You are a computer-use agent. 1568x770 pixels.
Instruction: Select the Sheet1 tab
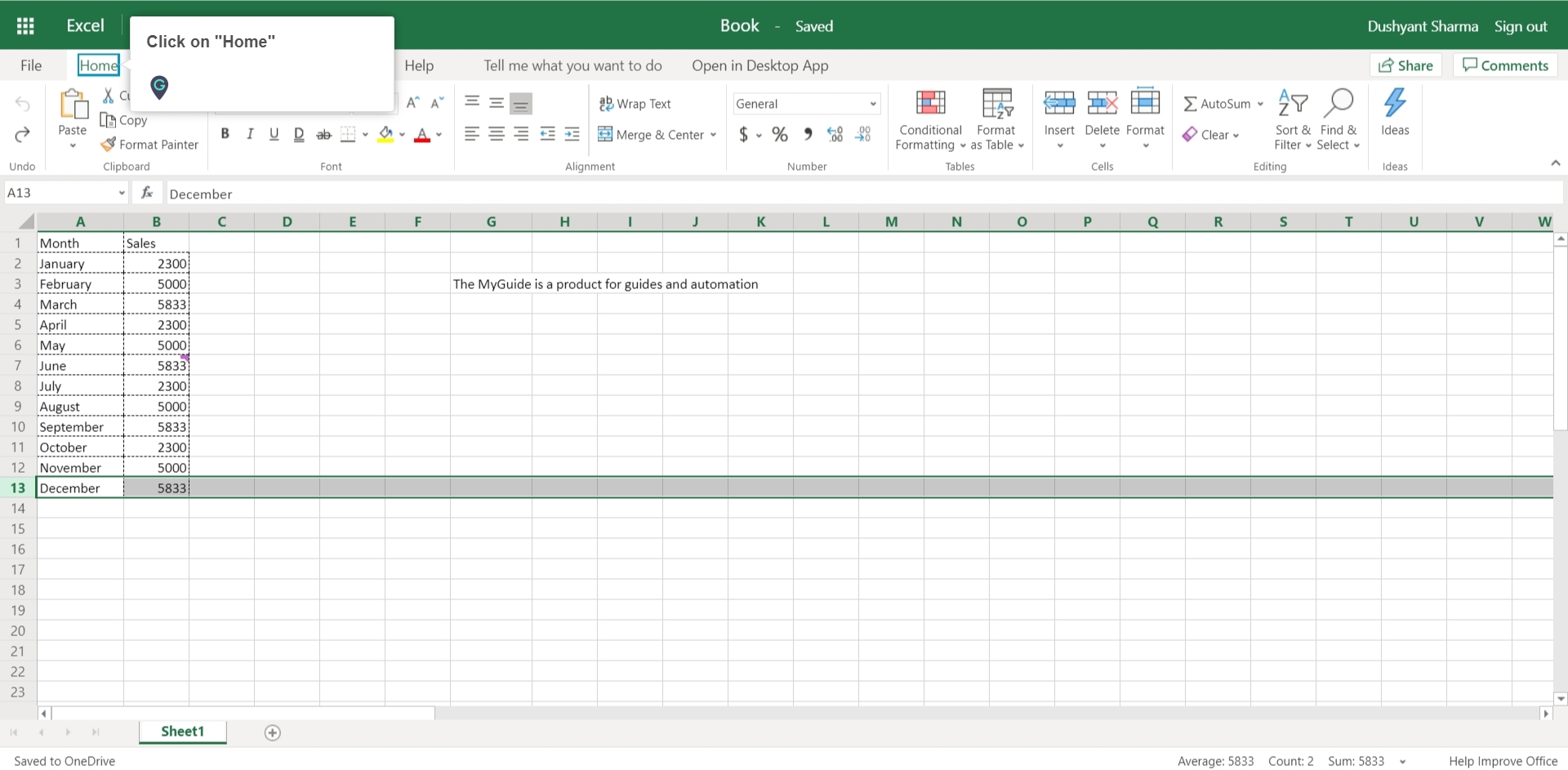coord(182,732)
